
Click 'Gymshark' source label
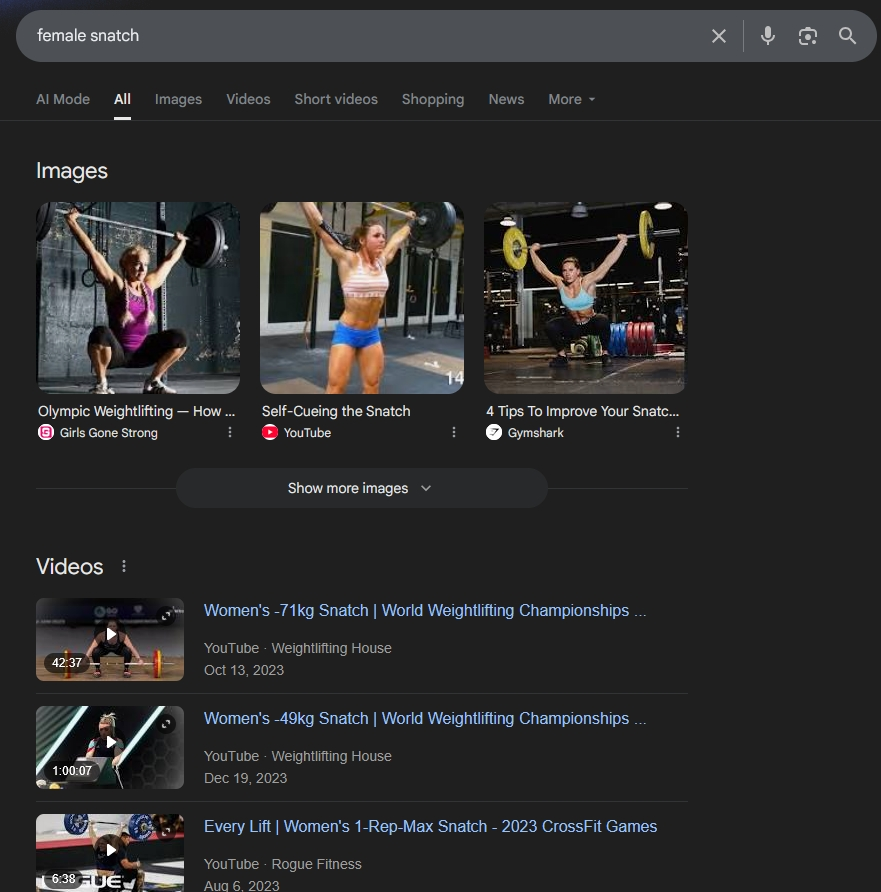(x=536, y=433)
